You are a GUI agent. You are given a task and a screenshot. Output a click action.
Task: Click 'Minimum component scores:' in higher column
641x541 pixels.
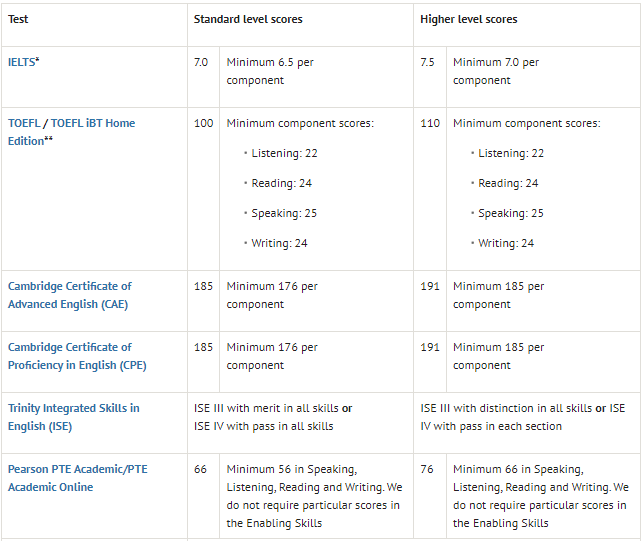click(527, 123)
